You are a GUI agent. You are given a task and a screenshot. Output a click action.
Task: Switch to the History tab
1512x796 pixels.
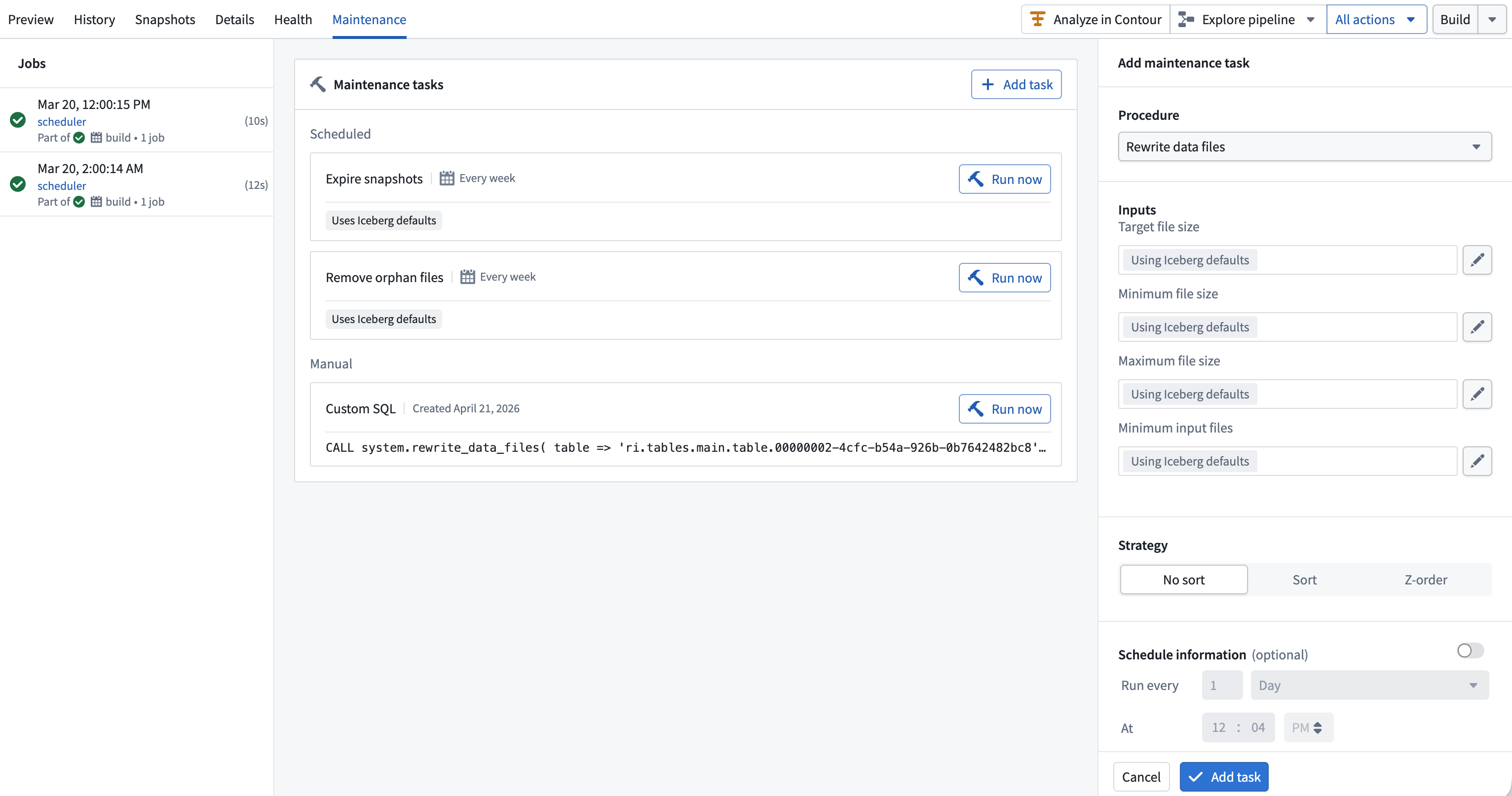point(94,19)
